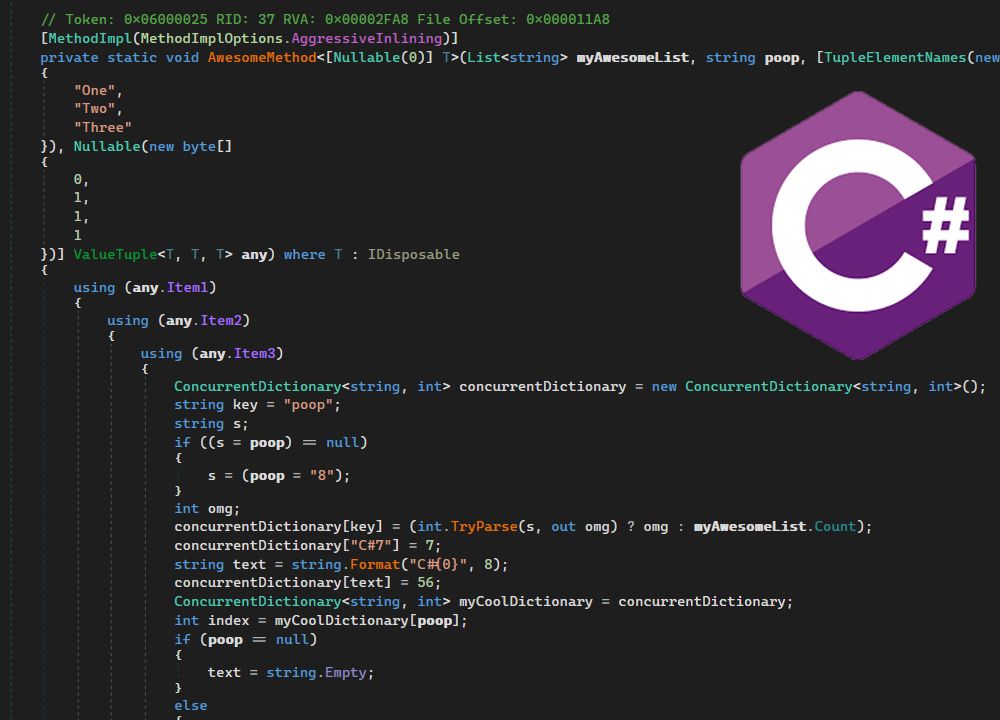The width and height of the screenshot is (1000, 720).
Task: Click the Token RID comment line
Action: 325,19
